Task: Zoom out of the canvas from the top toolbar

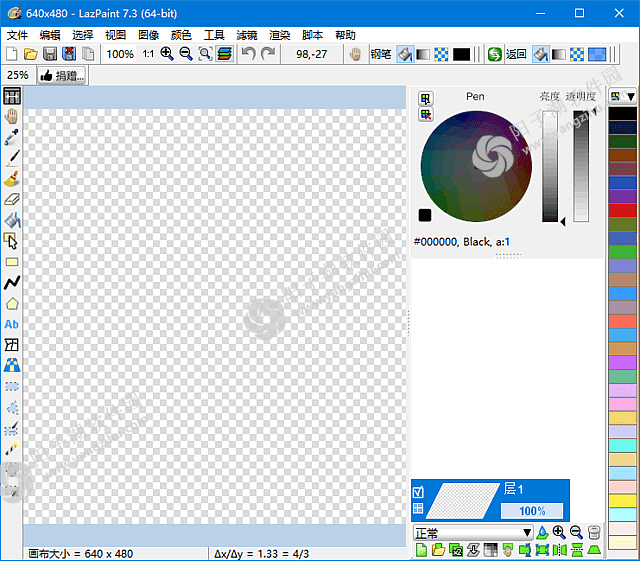Action: tap(186, 54)
